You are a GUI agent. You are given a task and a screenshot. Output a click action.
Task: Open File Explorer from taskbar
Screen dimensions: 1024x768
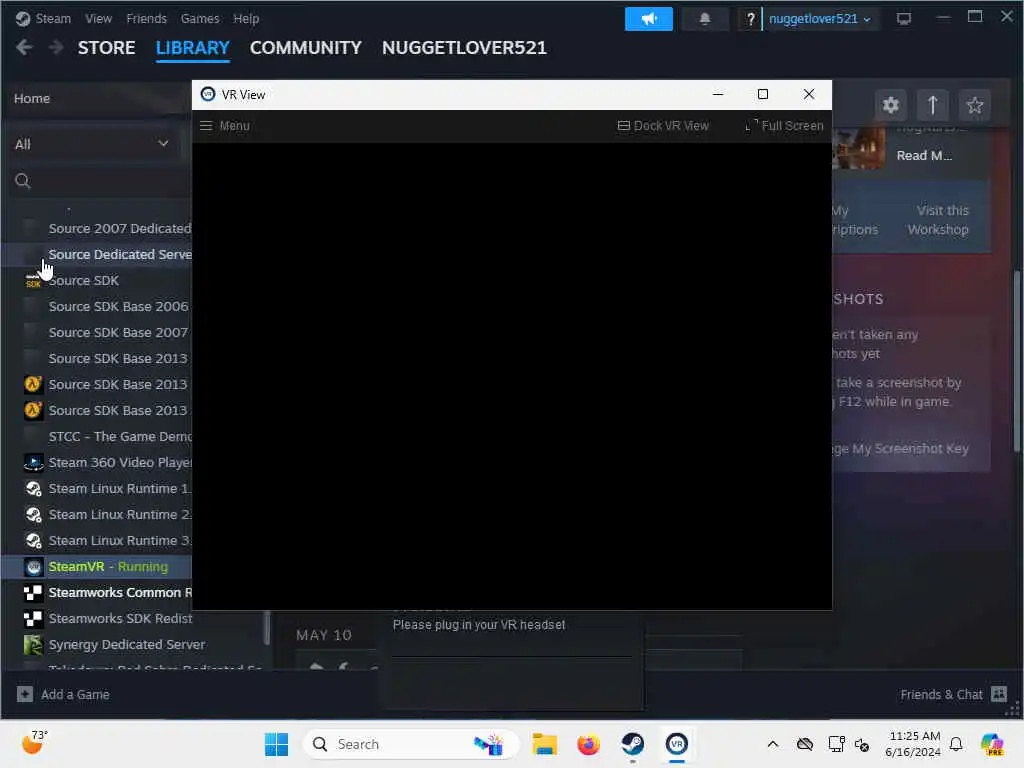tap(544, 744)
